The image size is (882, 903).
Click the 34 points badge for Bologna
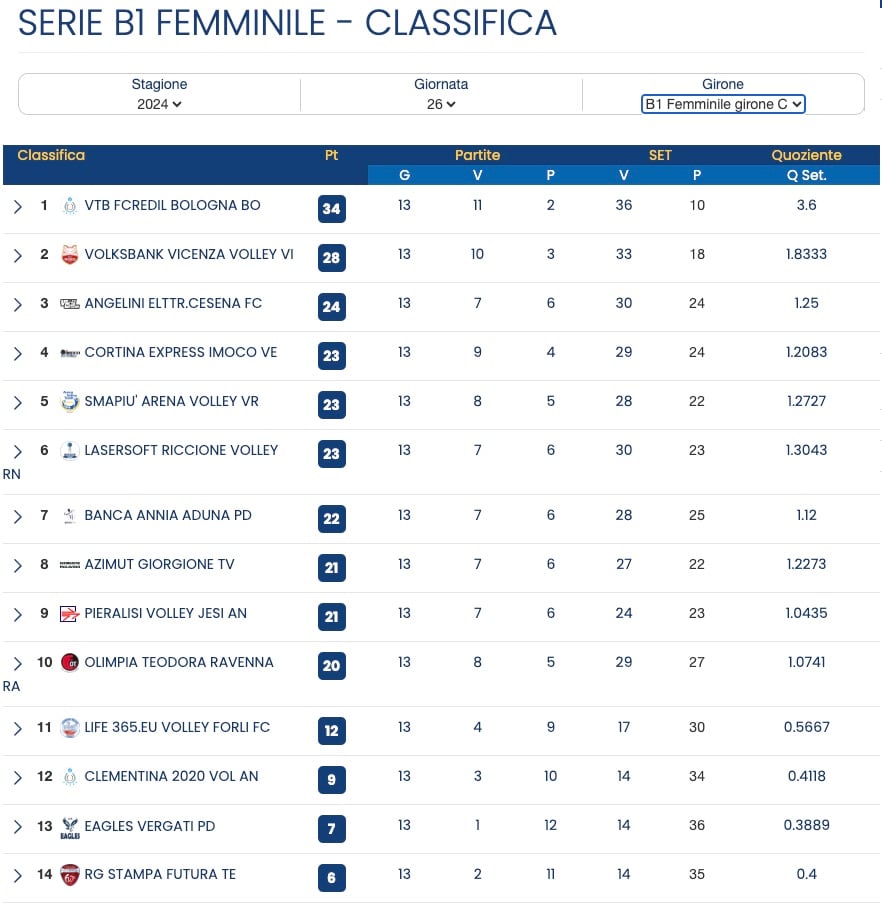click(x=332, y=208)
